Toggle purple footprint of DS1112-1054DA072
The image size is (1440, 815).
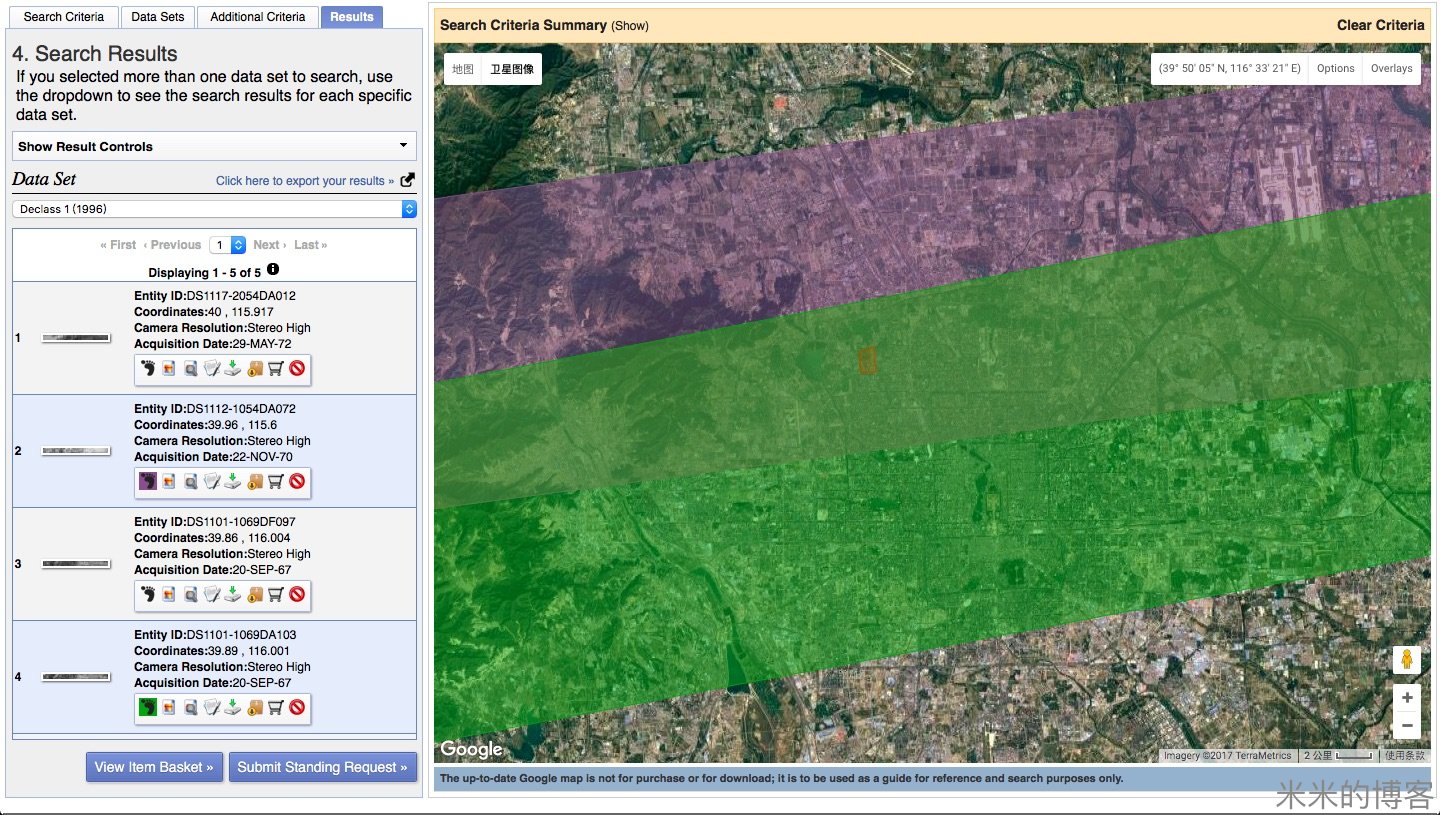[x=148, y=482]
